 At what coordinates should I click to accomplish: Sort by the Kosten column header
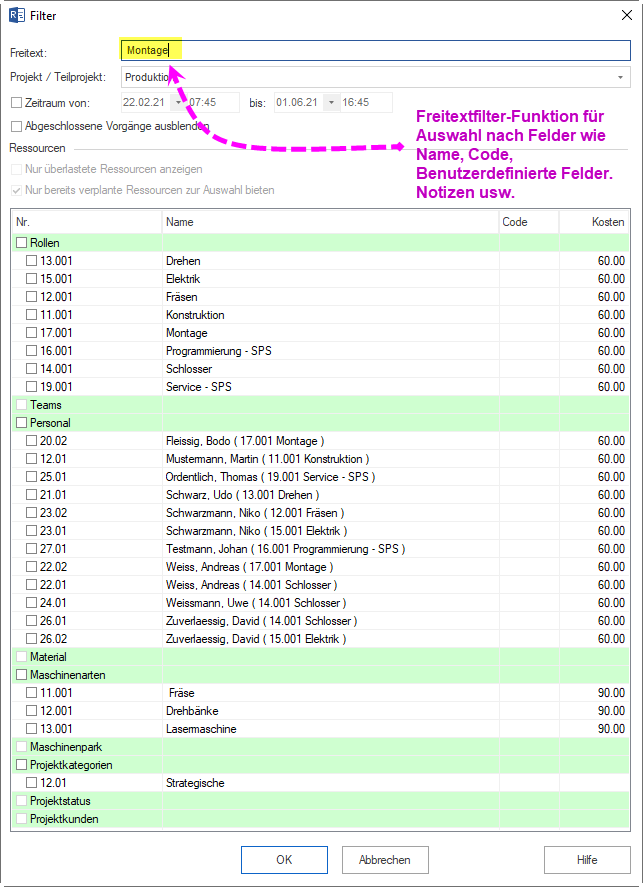(x=594, y=222)
